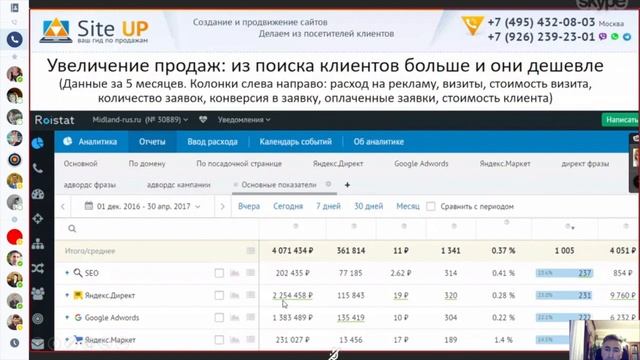Open list icon in Google Adwords row
Image resolution: width=640 pixels, height=360 pixels.
pos(251,317)
